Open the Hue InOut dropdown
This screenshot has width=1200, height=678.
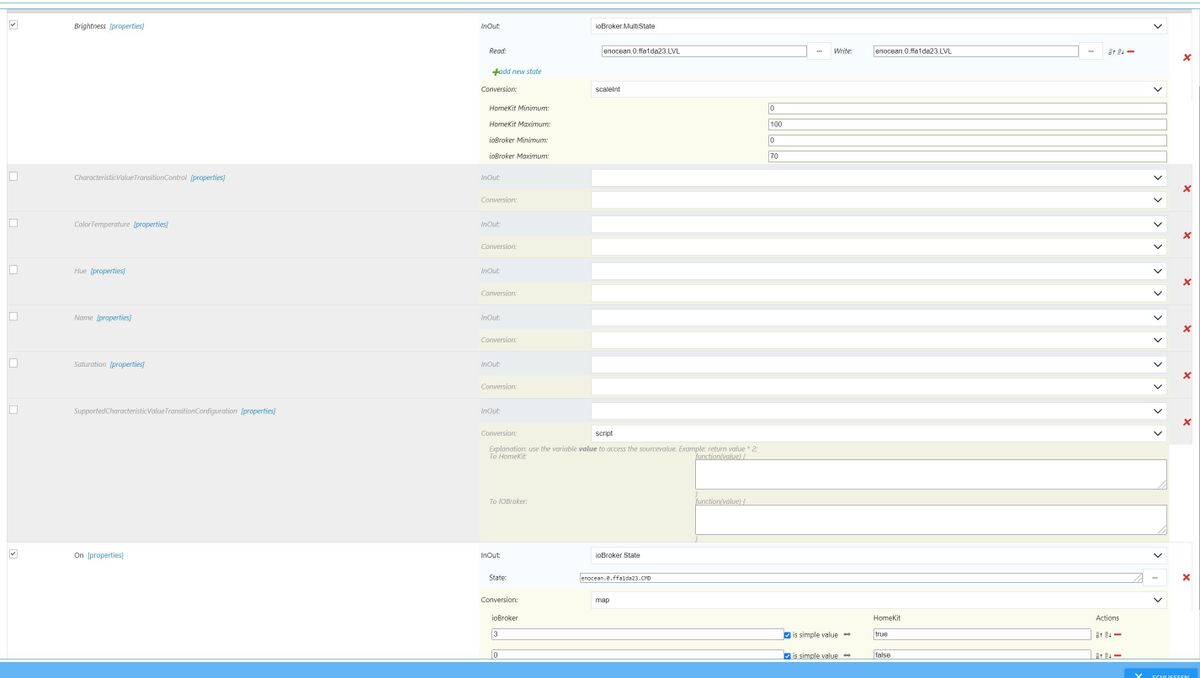pos(879,271)
